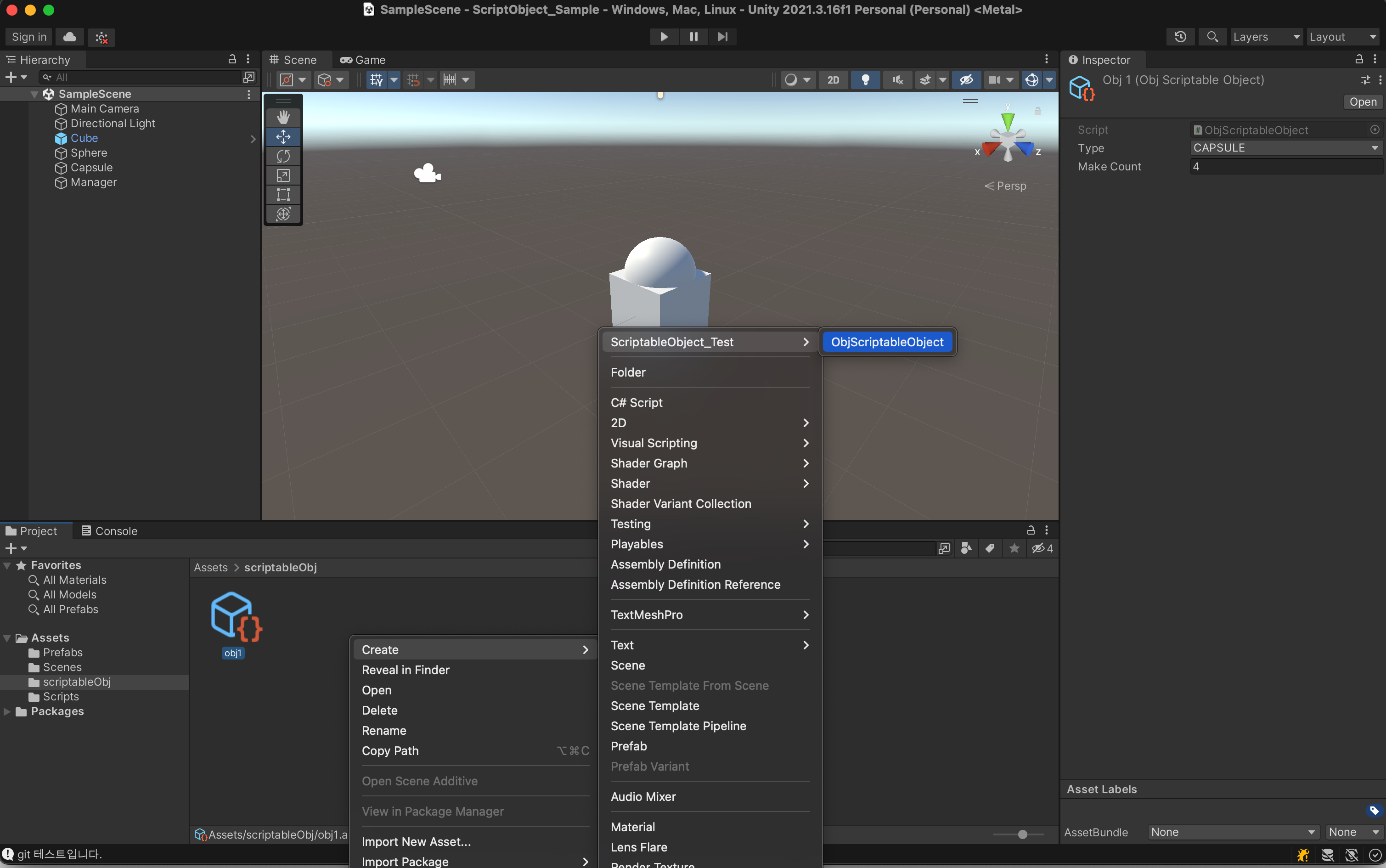The image size is (1386, 868).
Task: Adjust the project icon size slider
Action: point(1022,835)
